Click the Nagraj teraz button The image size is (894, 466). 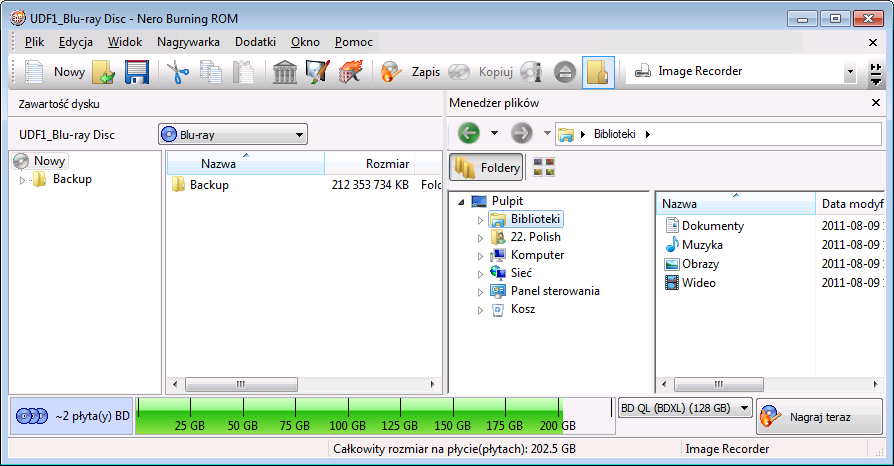click(x=819, y=416)
